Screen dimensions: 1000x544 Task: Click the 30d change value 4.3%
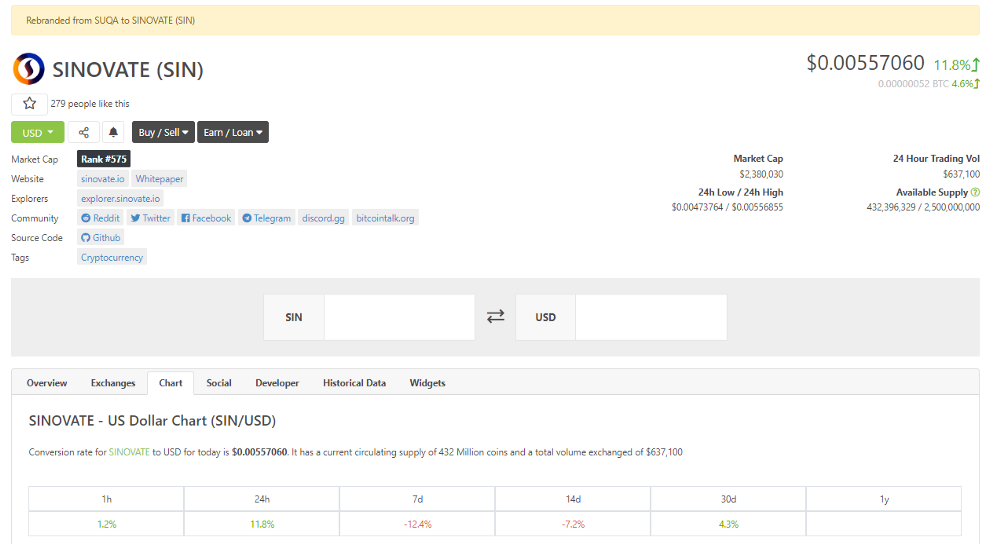point(728,524)
